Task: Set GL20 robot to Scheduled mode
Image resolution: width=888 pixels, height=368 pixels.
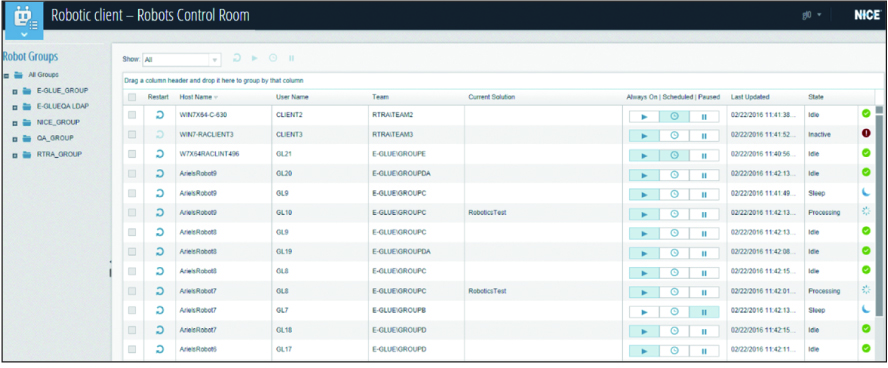Action: coord(674,175)
